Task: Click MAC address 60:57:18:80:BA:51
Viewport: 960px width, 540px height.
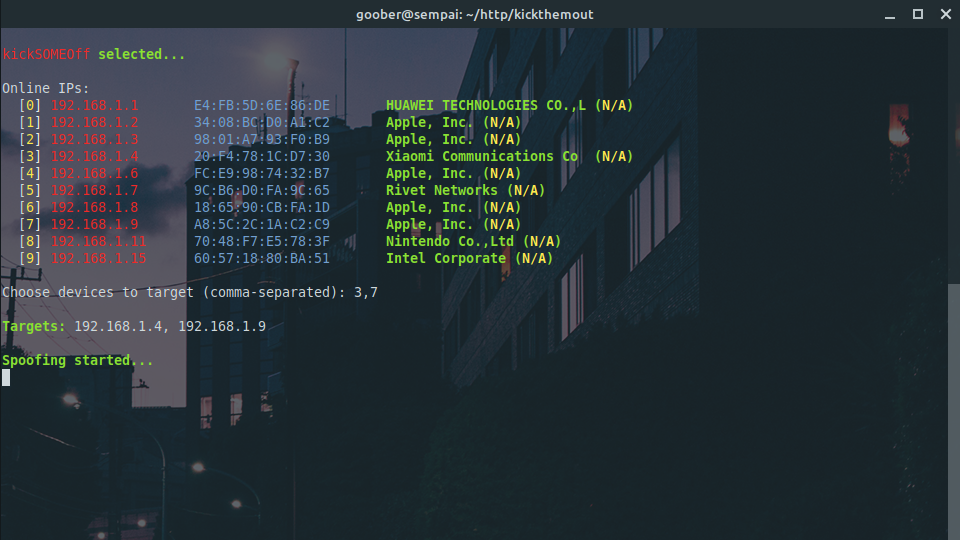Action: pos(262,258)
